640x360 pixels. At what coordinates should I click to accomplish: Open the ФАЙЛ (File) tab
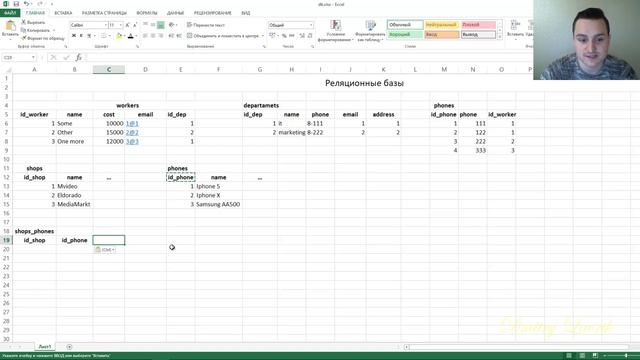tap(10, 13)
